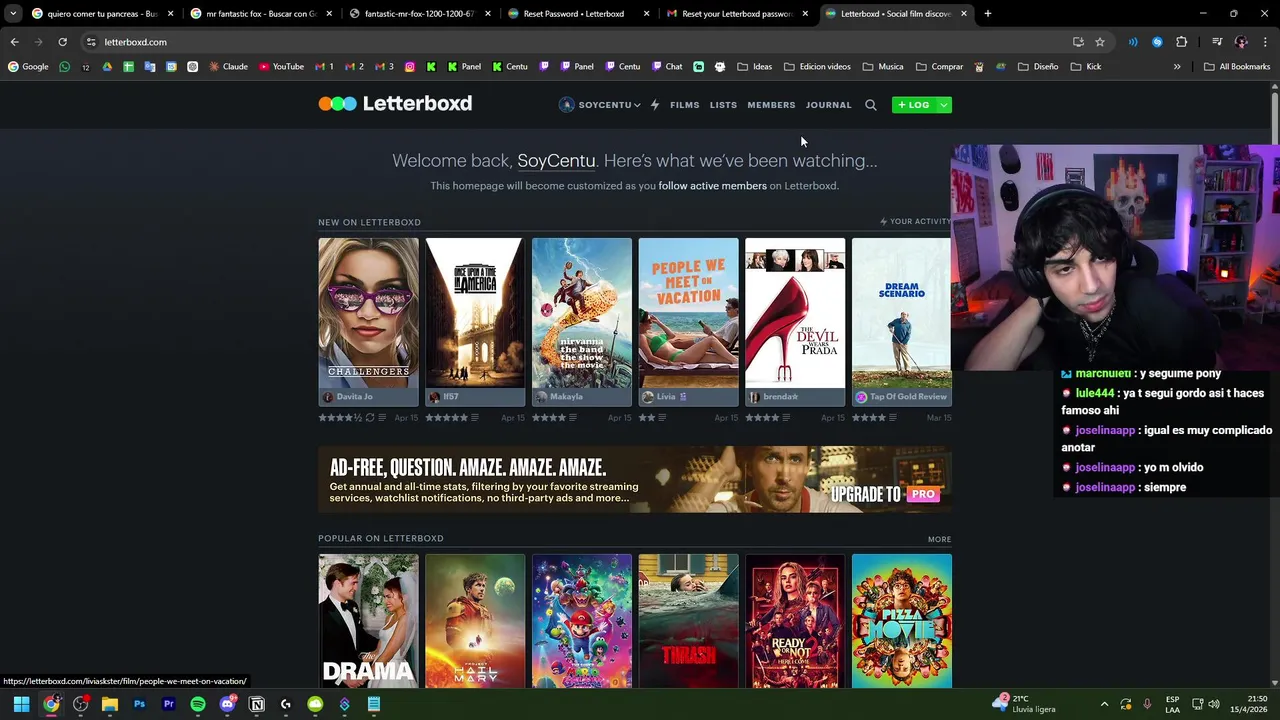Bookmark this page with the star icon

coord(1100,42)
